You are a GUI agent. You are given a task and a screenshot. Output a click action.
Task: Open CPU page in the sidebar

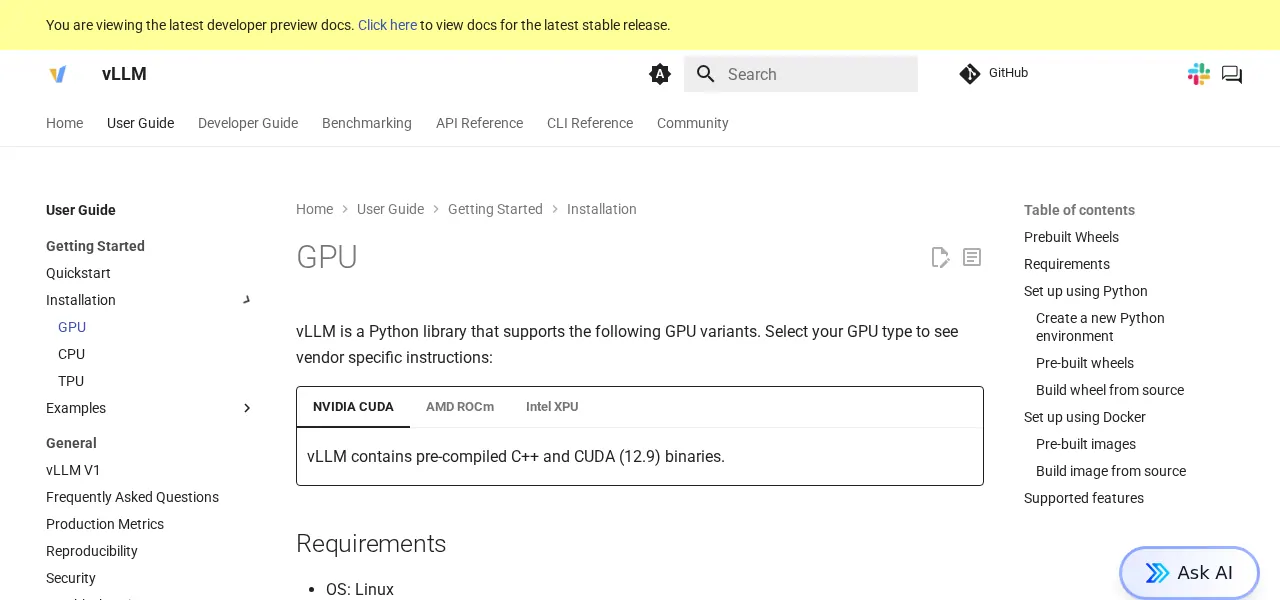point(71,354)
